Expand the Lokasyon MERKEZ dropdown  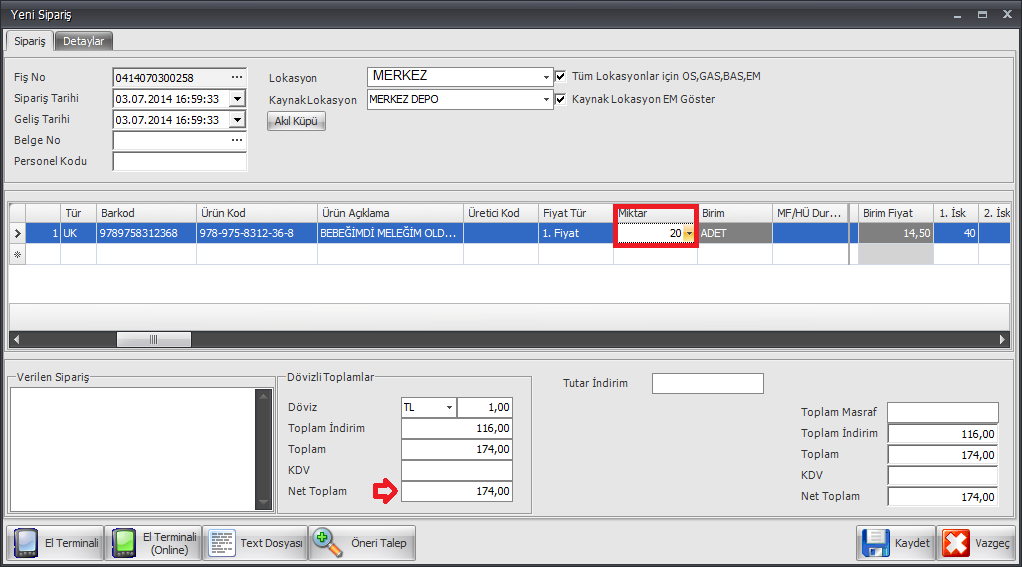[546, 77]
